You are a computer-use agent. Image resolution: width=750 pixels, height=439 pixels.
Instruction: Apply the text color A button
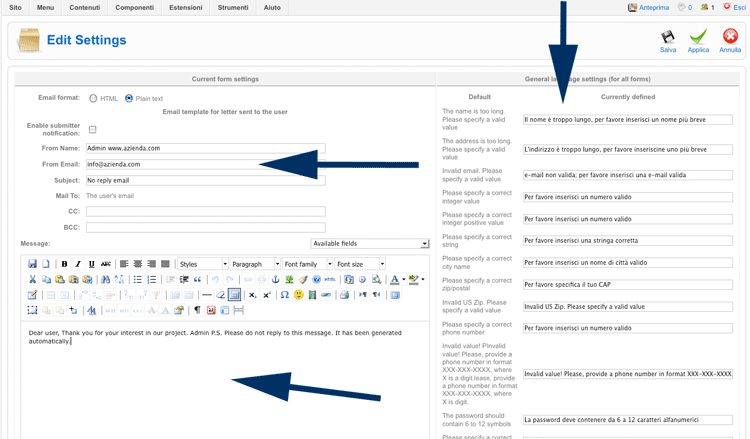(395, 279)
